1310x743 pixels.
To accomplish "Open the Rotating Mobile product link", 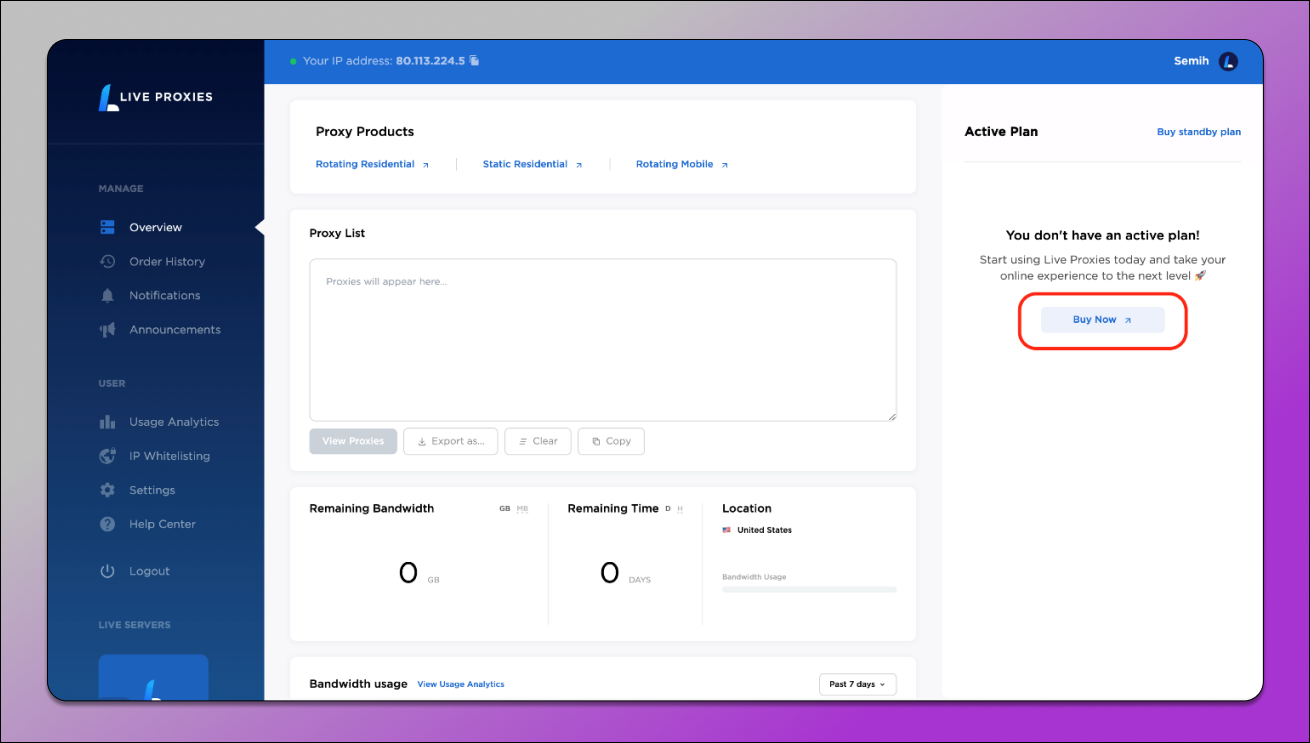I will [x=682, y=164].
